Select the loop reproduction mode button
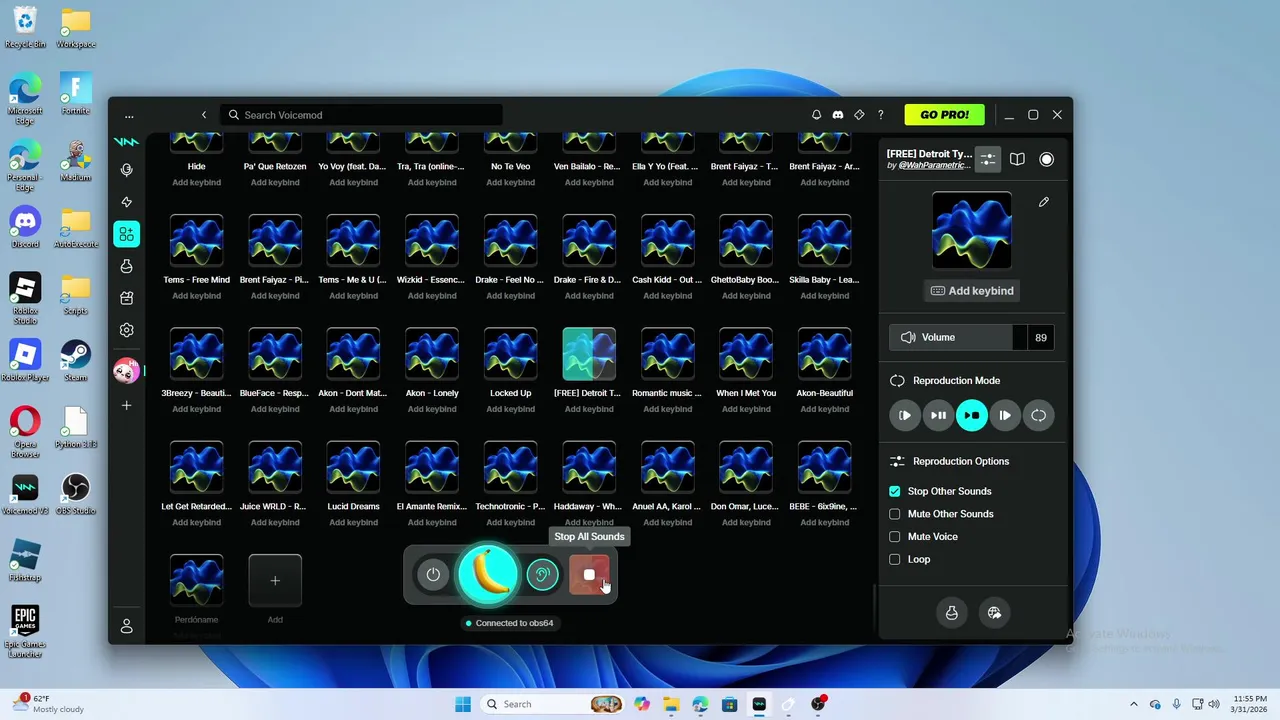This screenshot has height=720, width=1280. tap(1039, 415)
